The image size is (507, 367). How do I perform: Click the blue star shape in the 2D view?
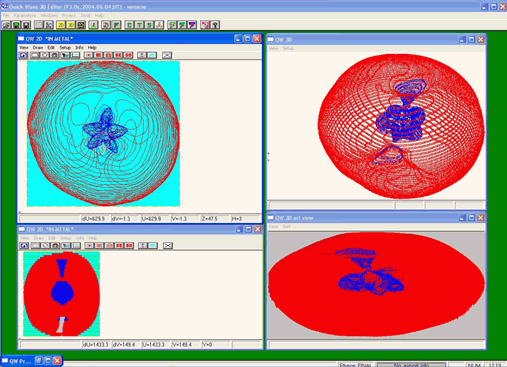(105, 130)
